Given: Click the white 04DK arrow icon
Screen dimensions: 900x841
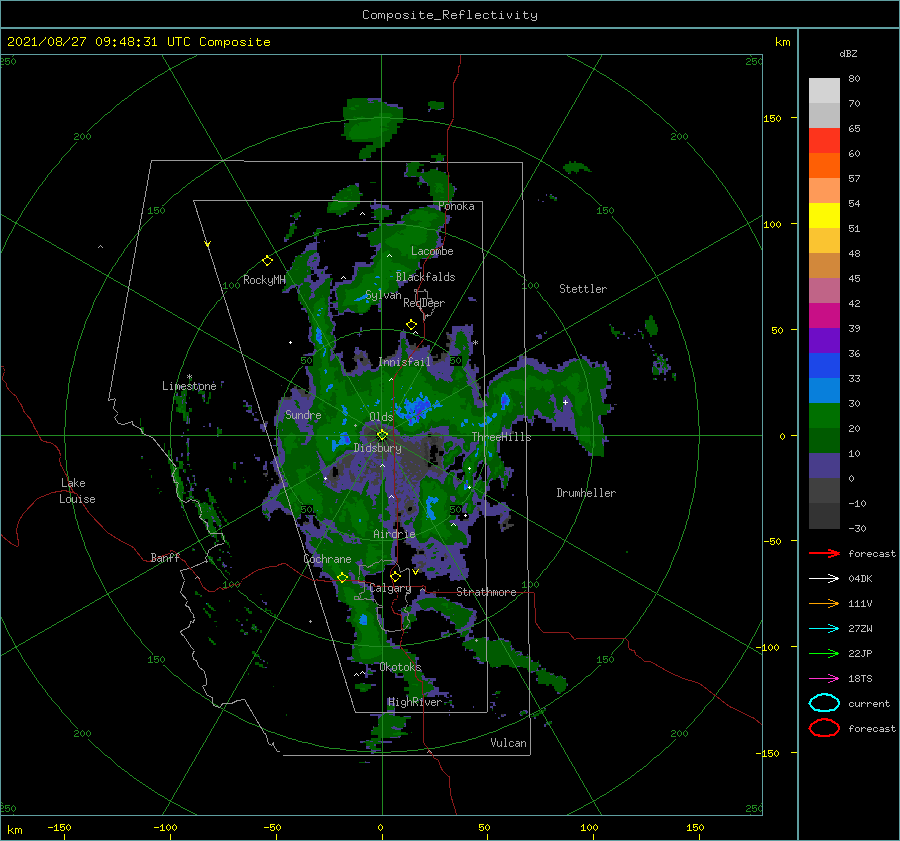Looking at the screenshot, I should (824, 579).
